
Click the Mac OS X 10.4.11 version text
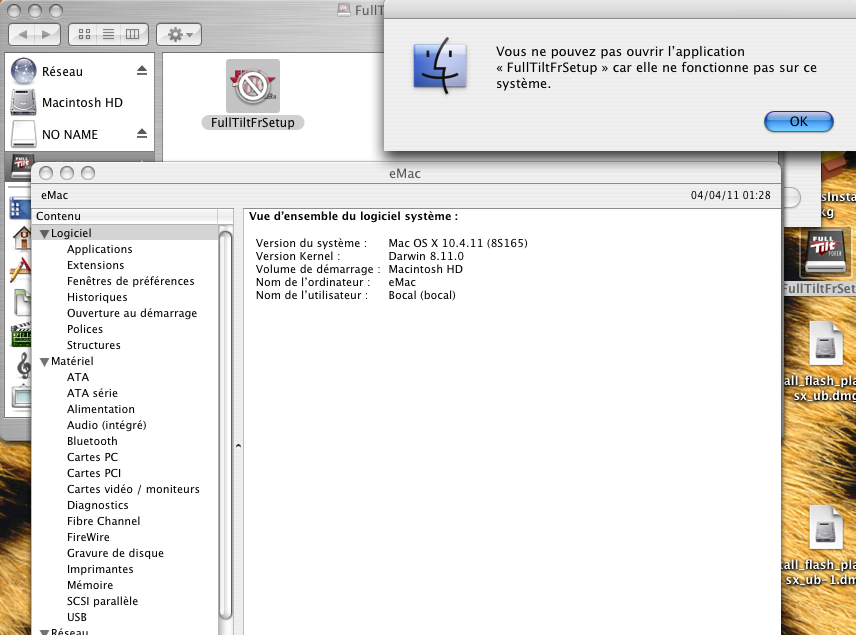tap(458, 243)
